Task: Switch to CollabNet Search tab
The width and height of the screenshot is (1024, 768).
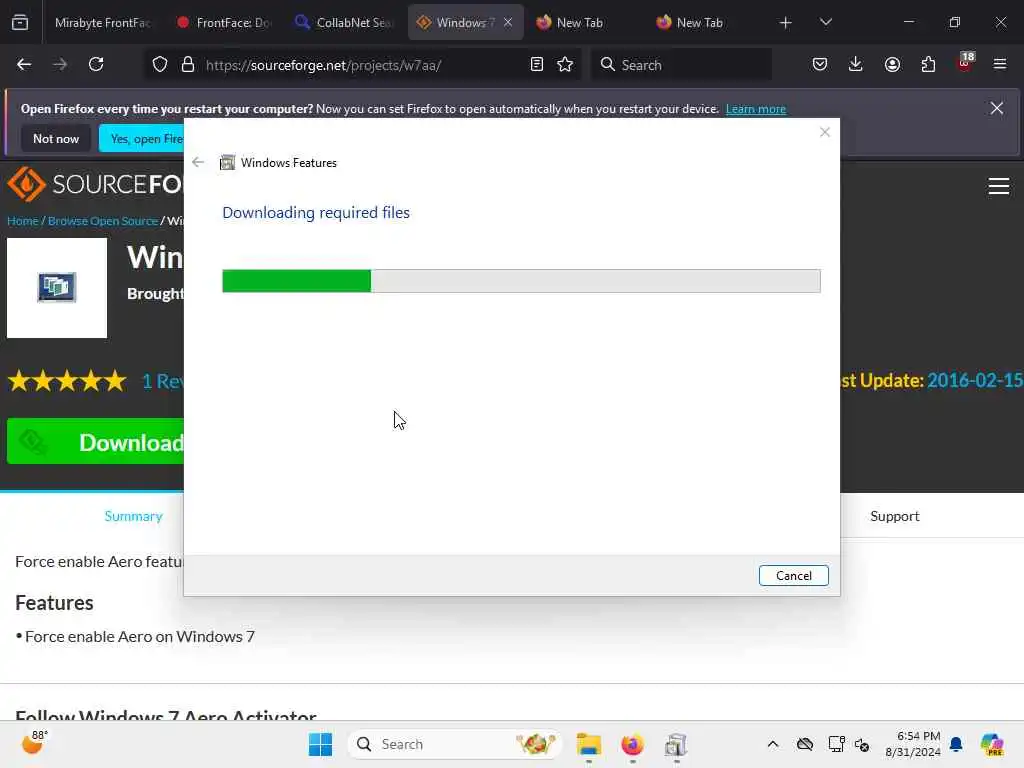Action: click(344, 23)
